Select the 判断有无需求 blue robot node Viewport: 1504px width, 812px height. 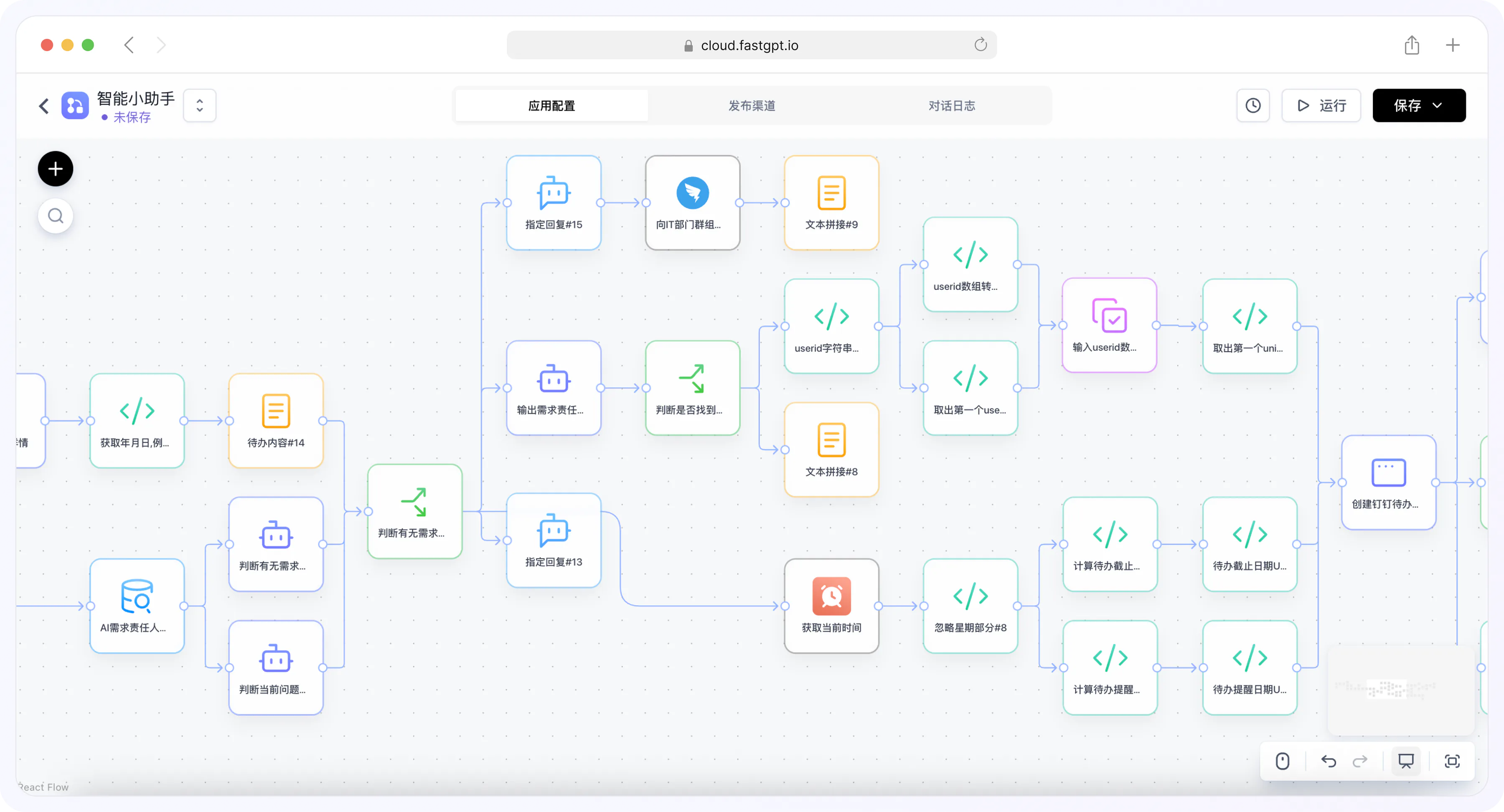[276, 544]
